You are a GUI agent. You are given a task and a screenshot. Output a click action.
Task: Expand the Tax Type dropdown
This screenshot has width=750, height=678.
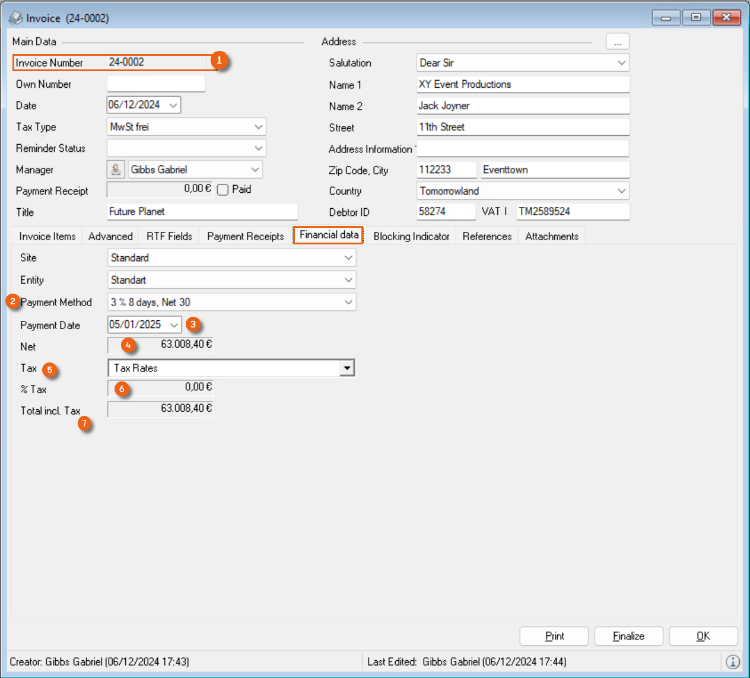tap(259, 127)
